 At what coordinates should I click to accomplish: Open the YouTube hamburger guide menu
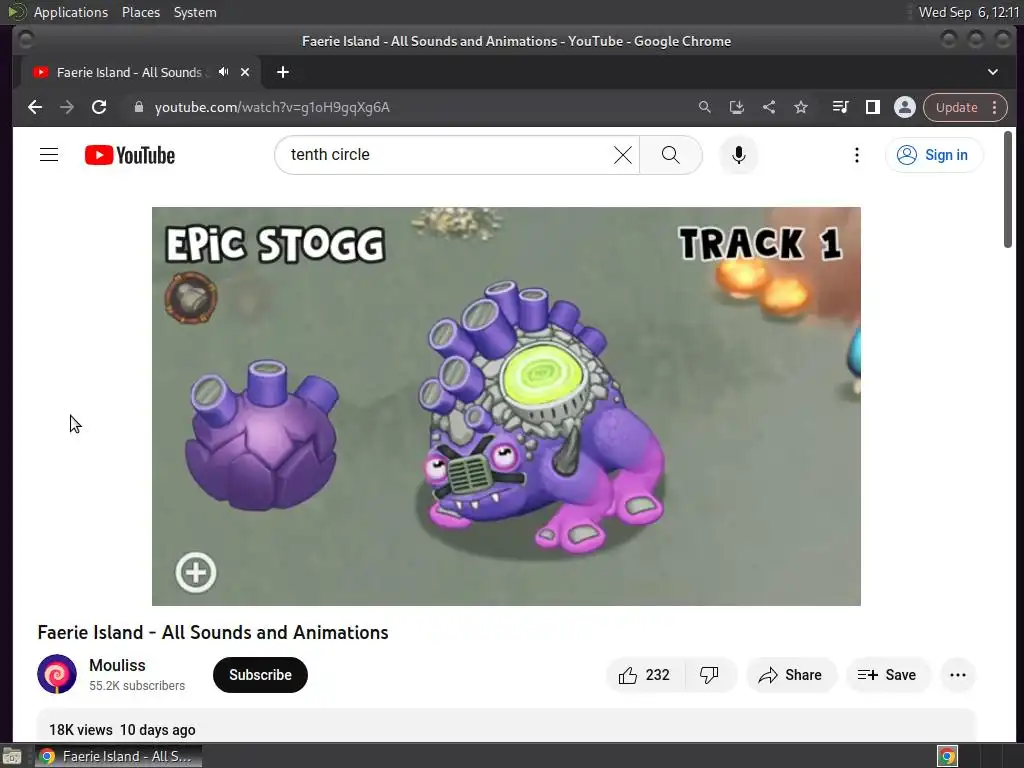point(49,155)
